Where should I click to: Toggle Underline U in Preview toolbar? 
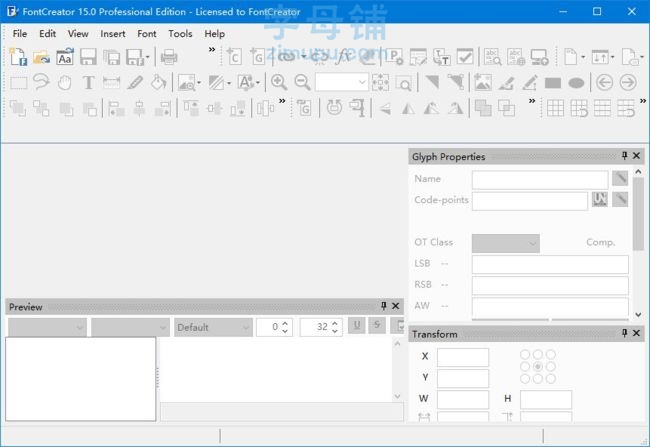(x=357, y=326)
